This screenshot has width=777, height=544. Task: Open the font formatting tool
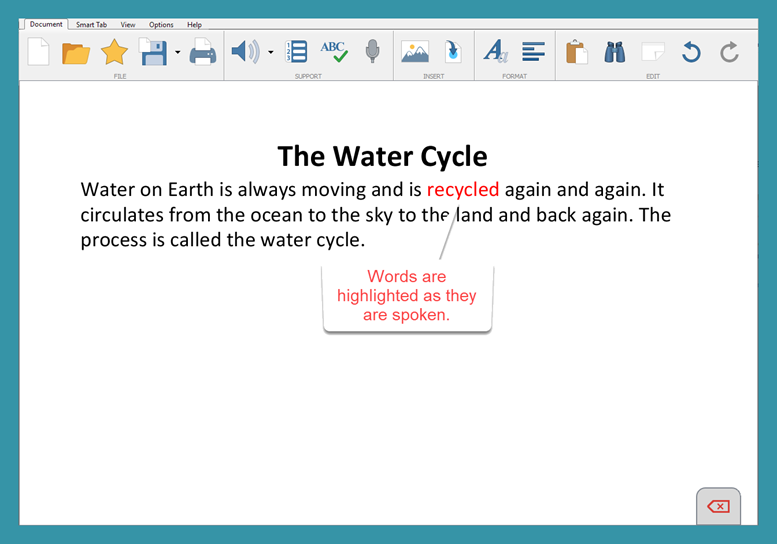(x=495, y=52)
